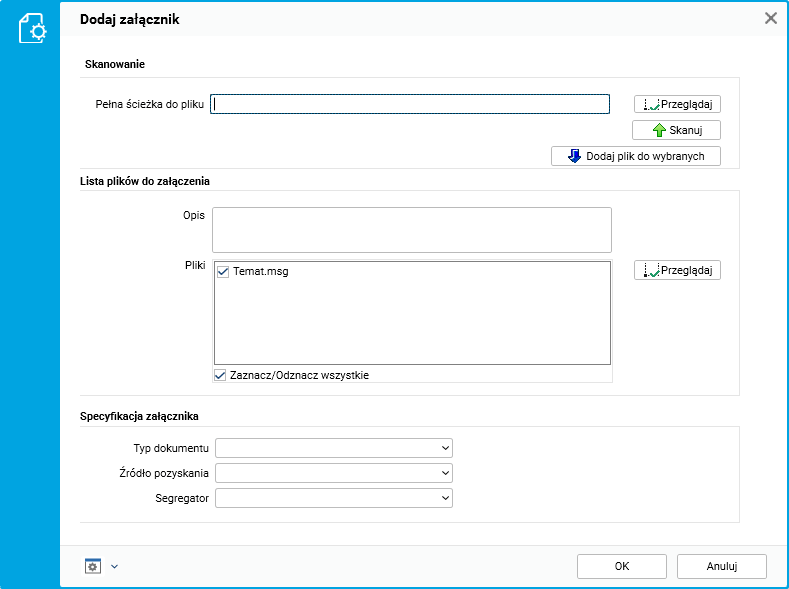The height and width of the screenshot is (589, 789).
Task: Toggle Zaznacz/Odznacz wszystkie checkbox
Action: pyautogui.click(x=221, y=375)
